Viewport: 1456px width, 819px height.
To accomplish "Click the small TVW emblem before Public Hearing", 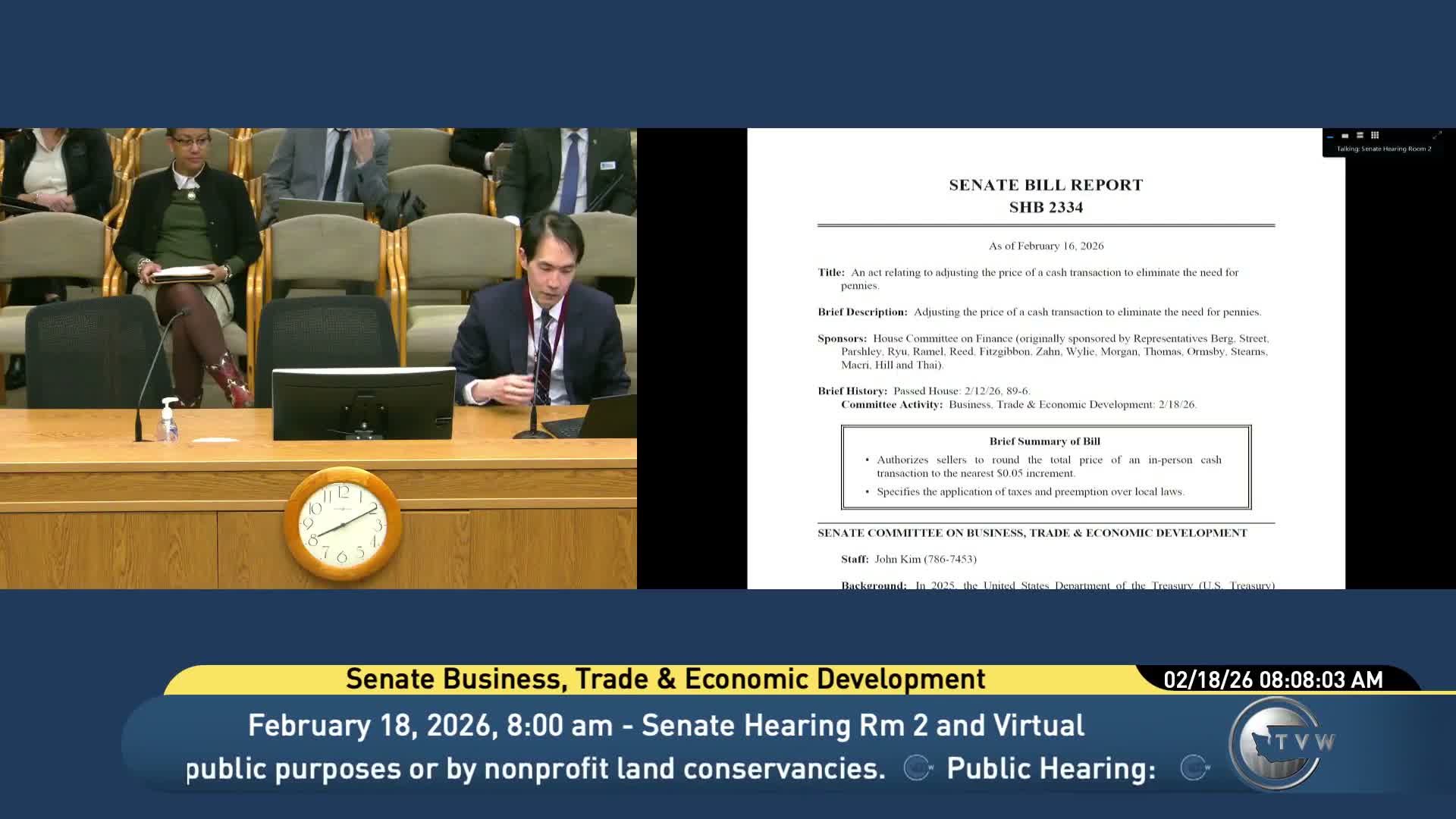I will pyautogui.click(x=918, y=768).
